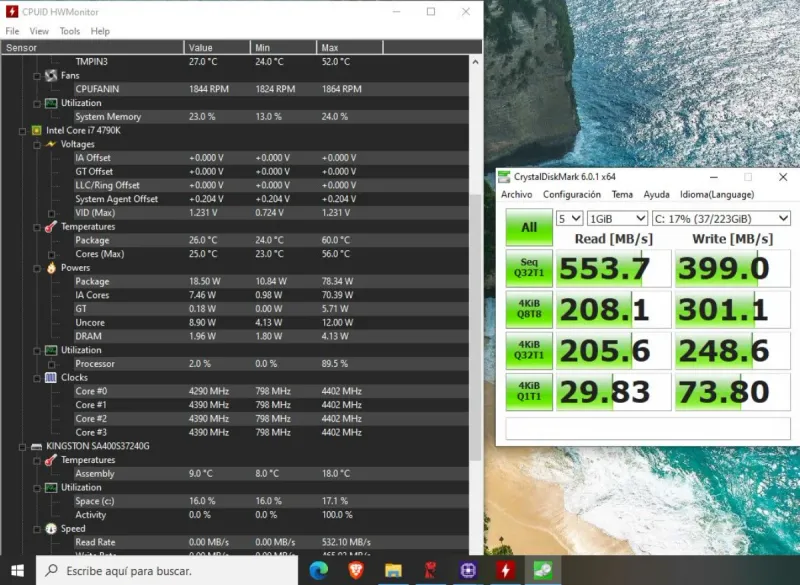The height and width of the screenshot is (585, 800).
Task: Click the Kingston Temperatures thermometer icon
Action: point(51,460)
